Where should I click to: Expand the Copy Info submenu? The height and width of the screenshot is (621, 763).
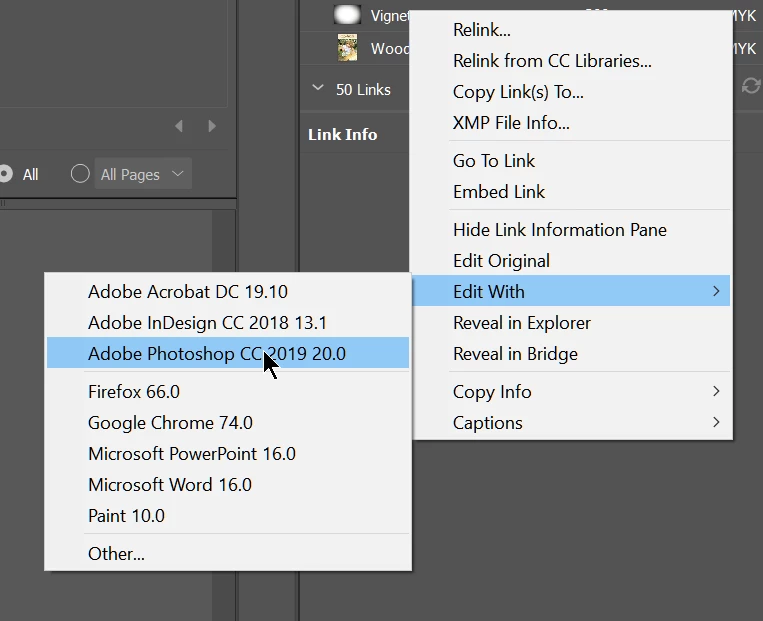click(x=571, y=392)
